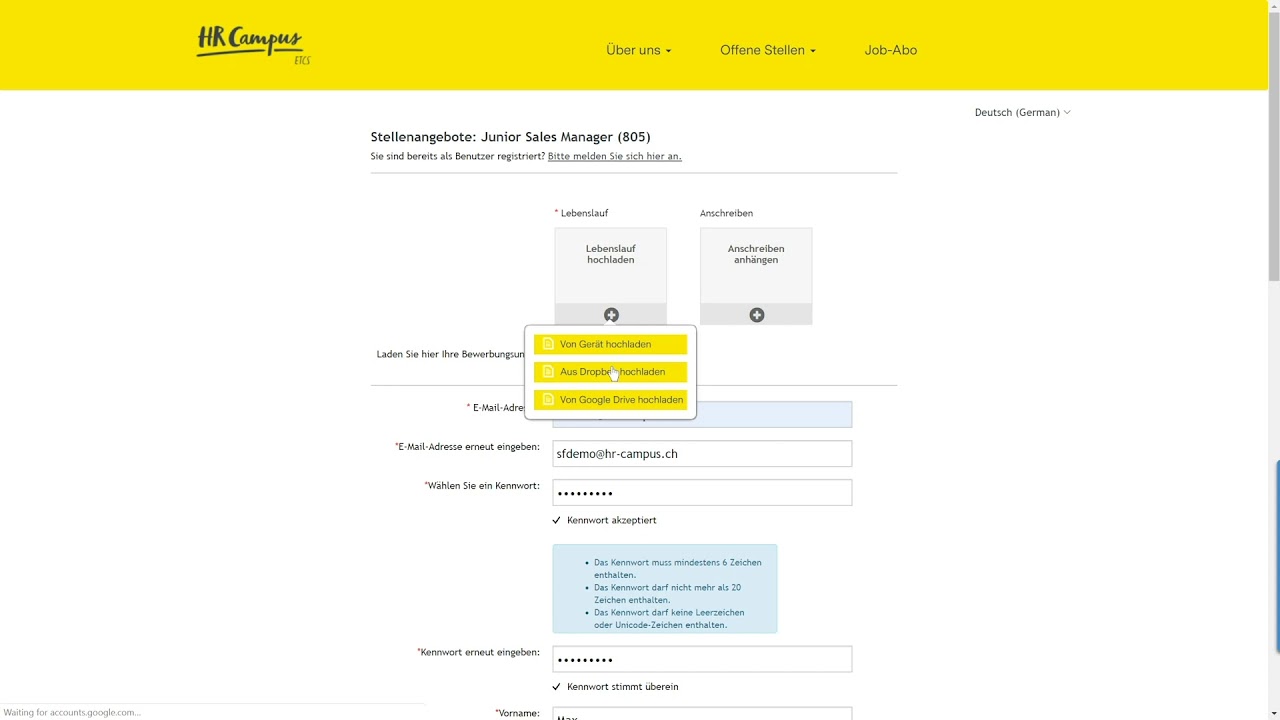Click the plus icon under Anschreiben anhängen

[757, 315]
